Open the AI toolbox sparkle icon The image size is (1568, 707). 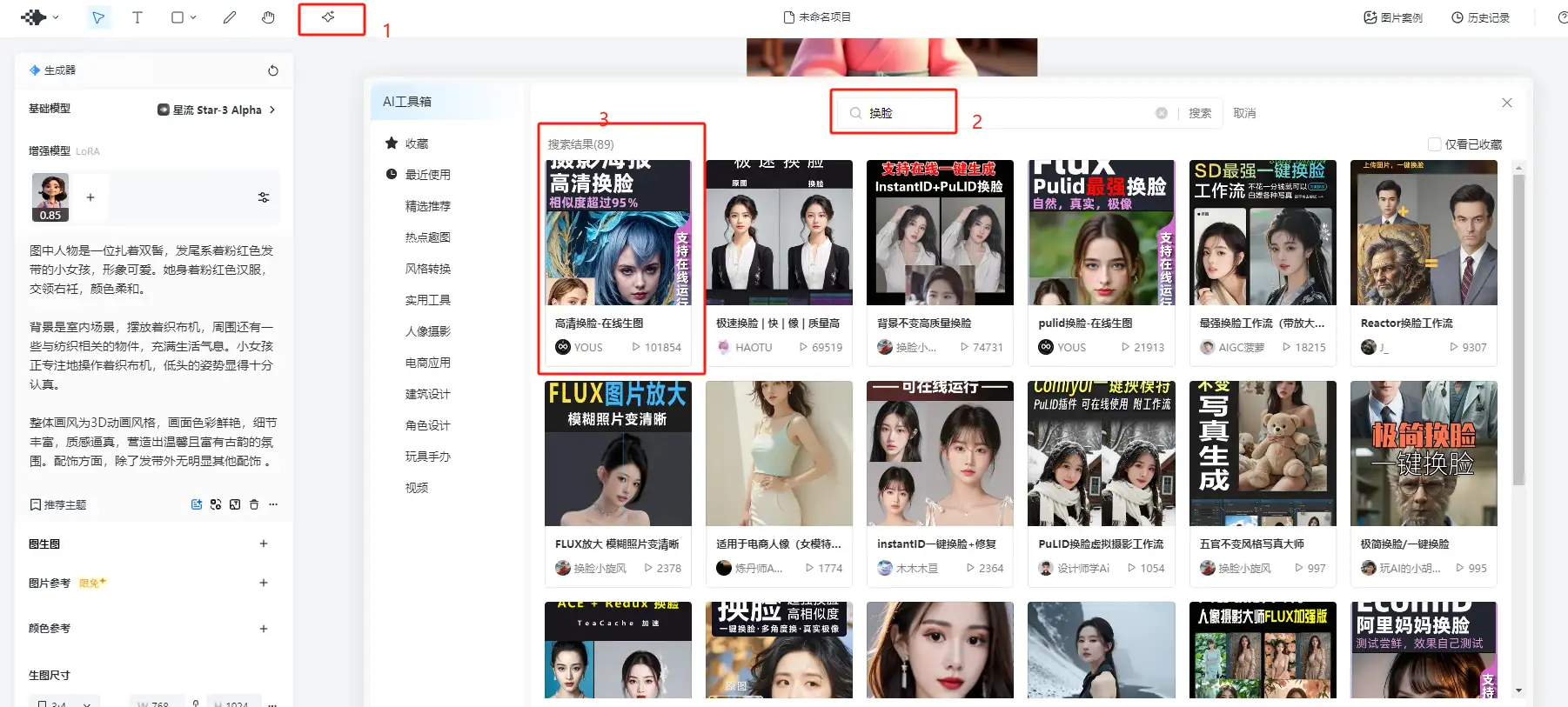pos(329,17)
